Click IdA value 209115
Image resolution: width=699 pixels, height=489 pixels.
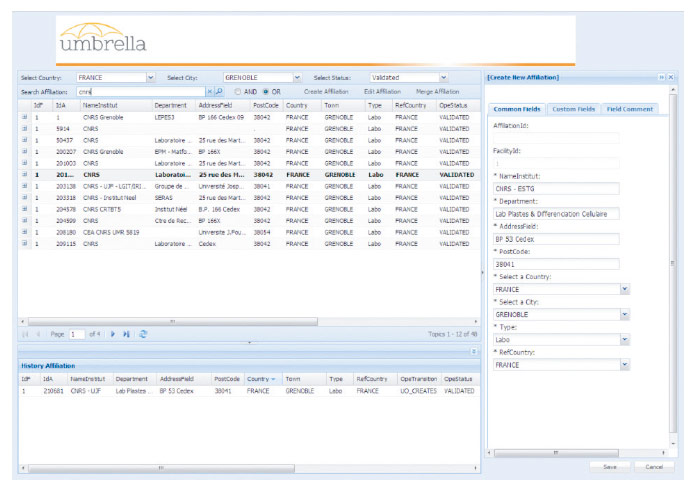tap(66, 244)
